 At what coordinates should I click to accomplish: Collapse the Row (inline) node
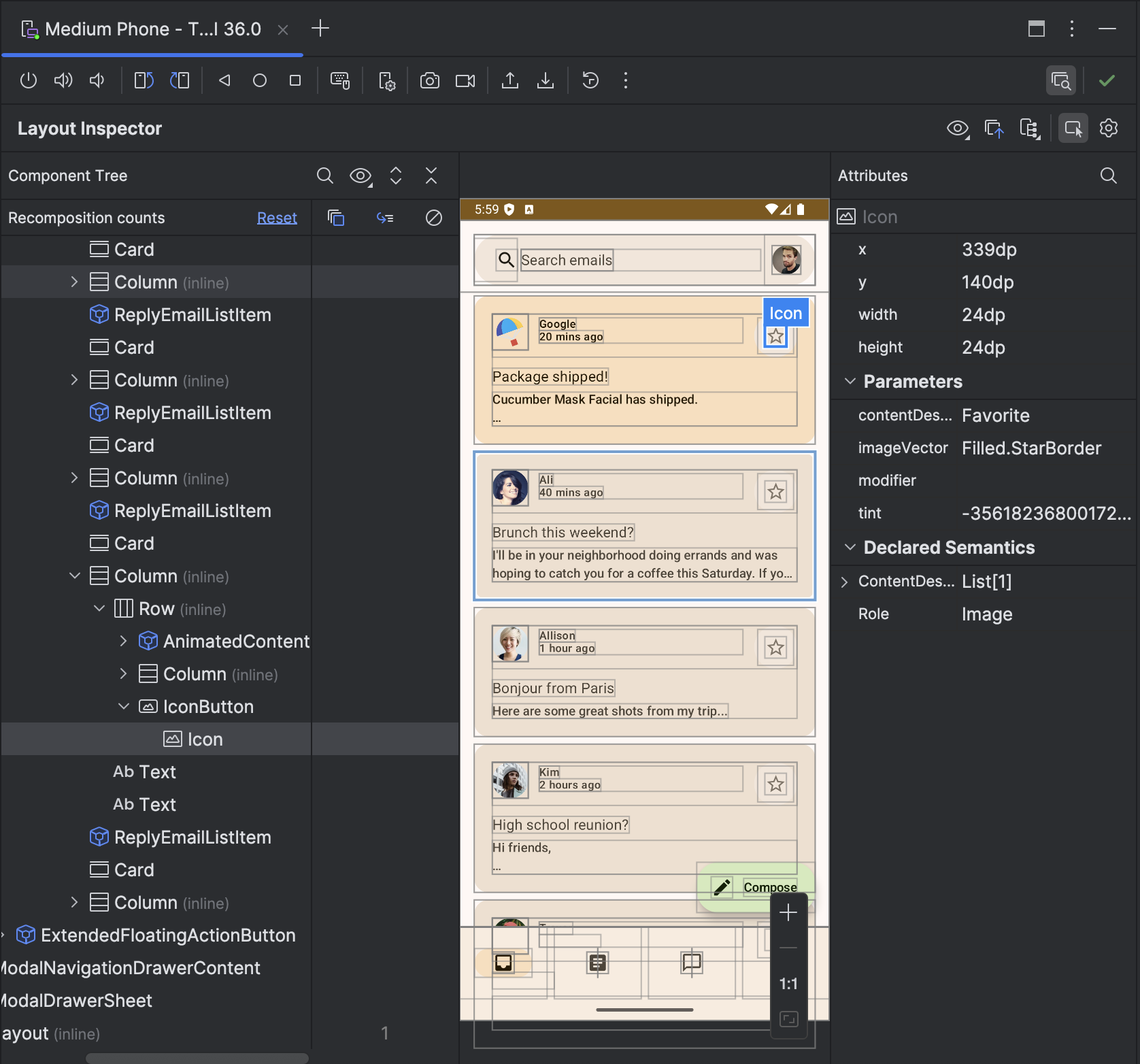(99, 608)
